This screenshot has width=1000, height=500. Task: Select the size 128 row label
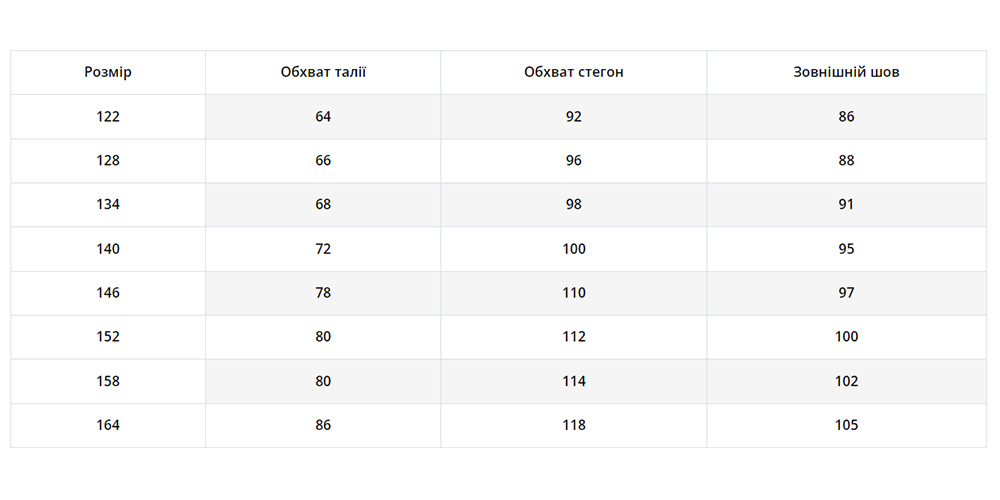108,160
